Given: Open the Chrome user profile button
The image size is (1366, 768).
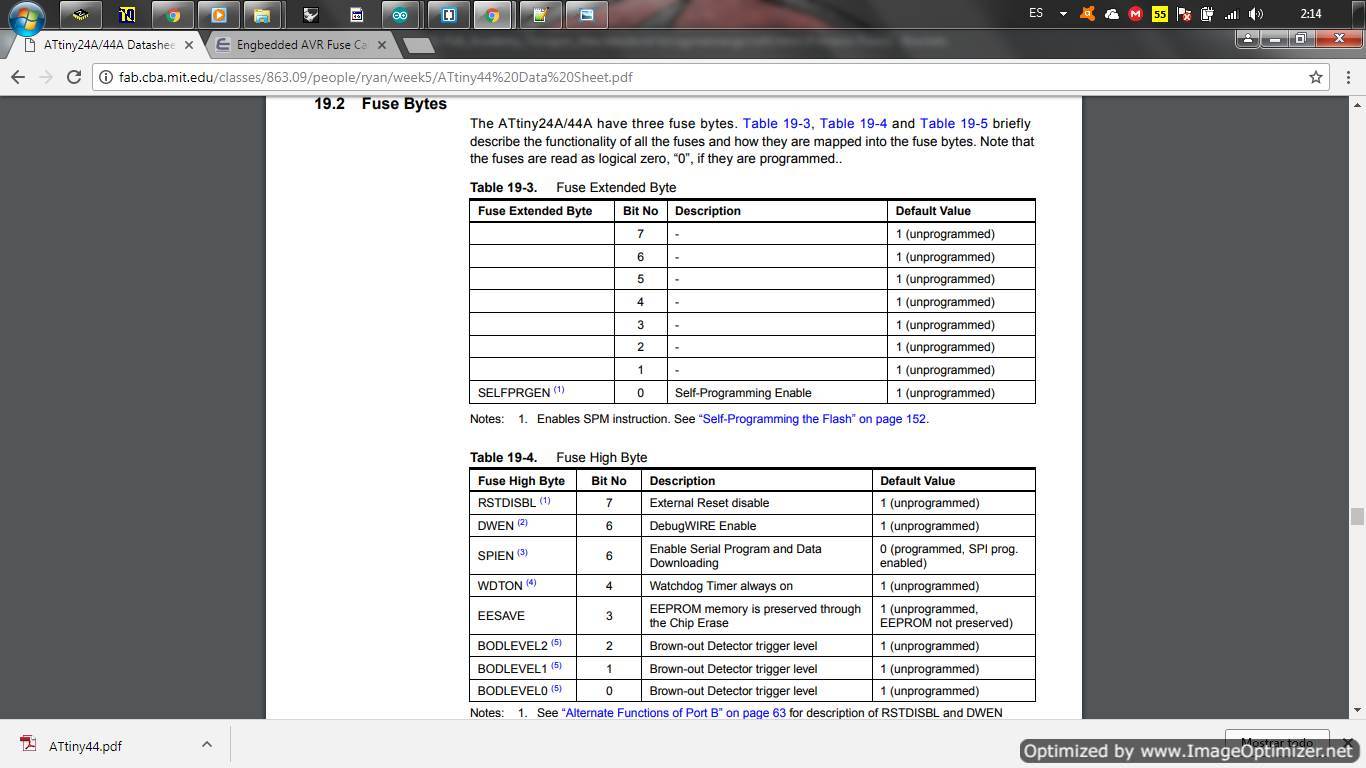Looking at the screenshot, I should pyautogui.click(x=1248, y=39).
